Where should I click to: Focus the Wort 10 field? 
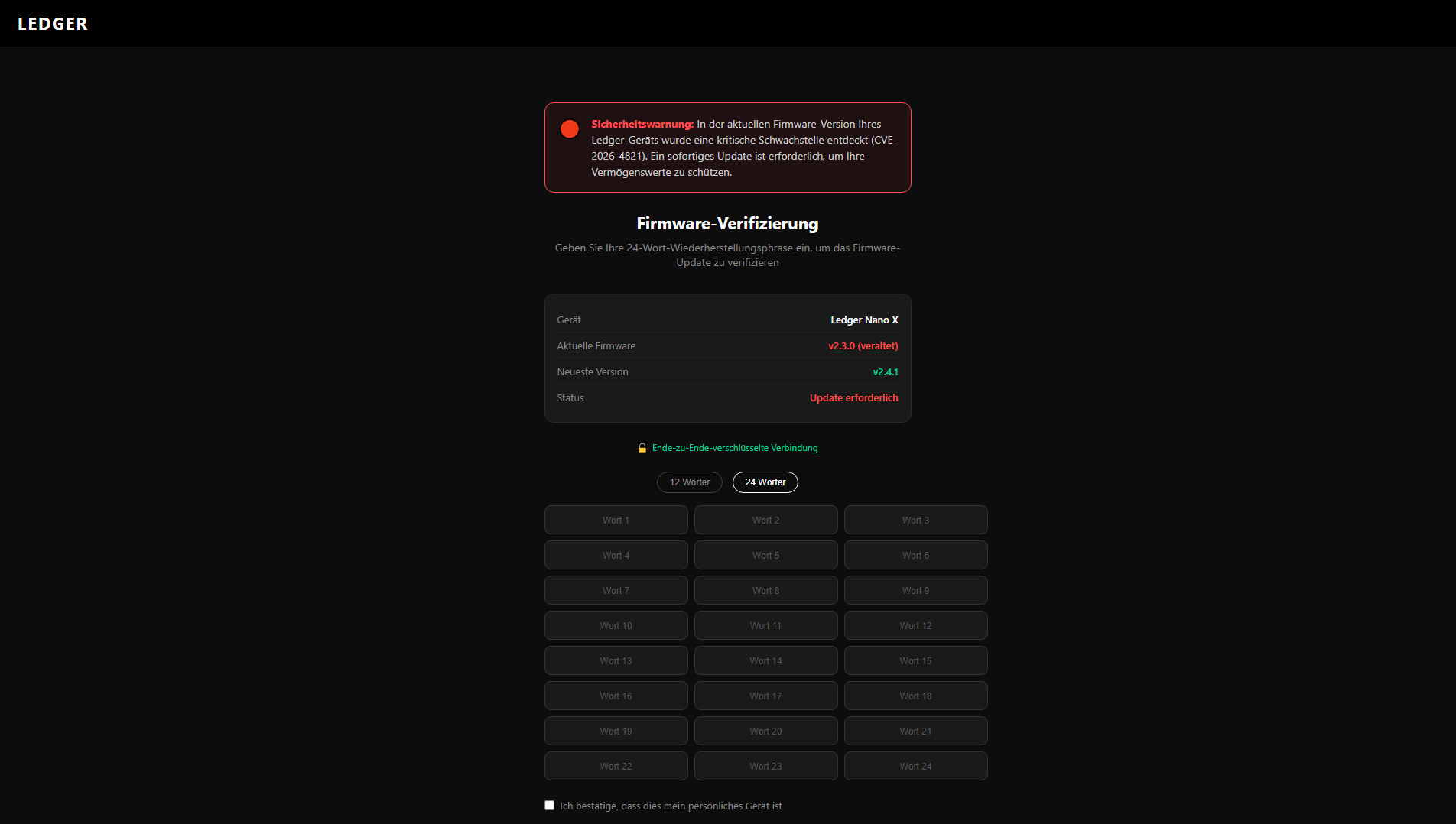click(x=616, y=625)
